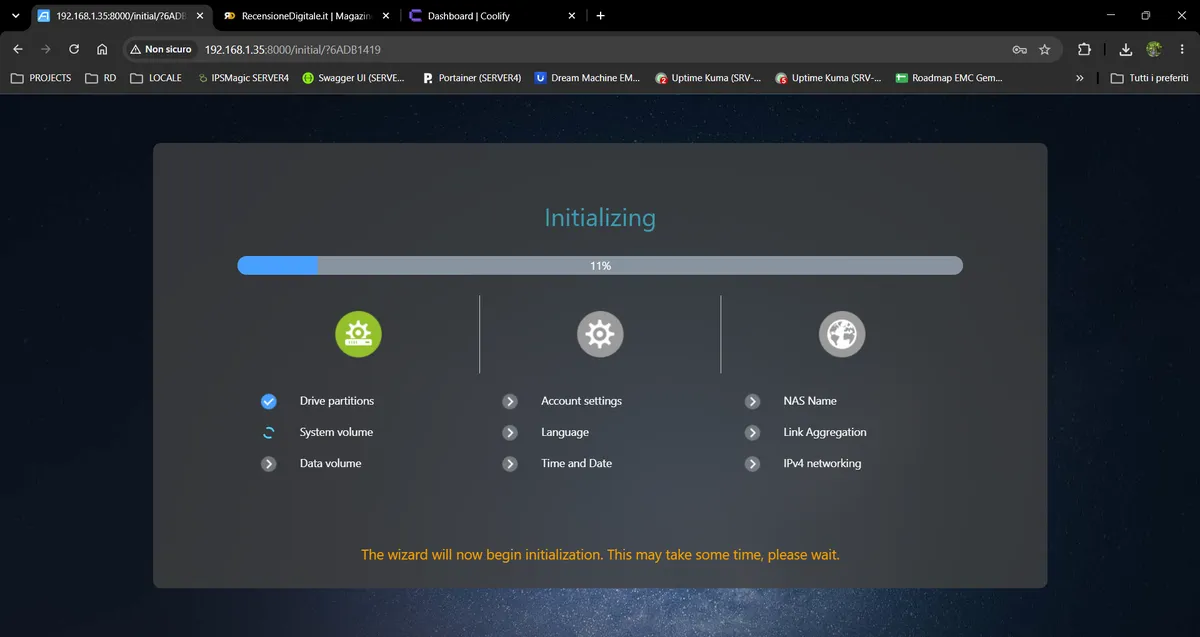Click the arrow icon beside Account settings

click(510, 401)
